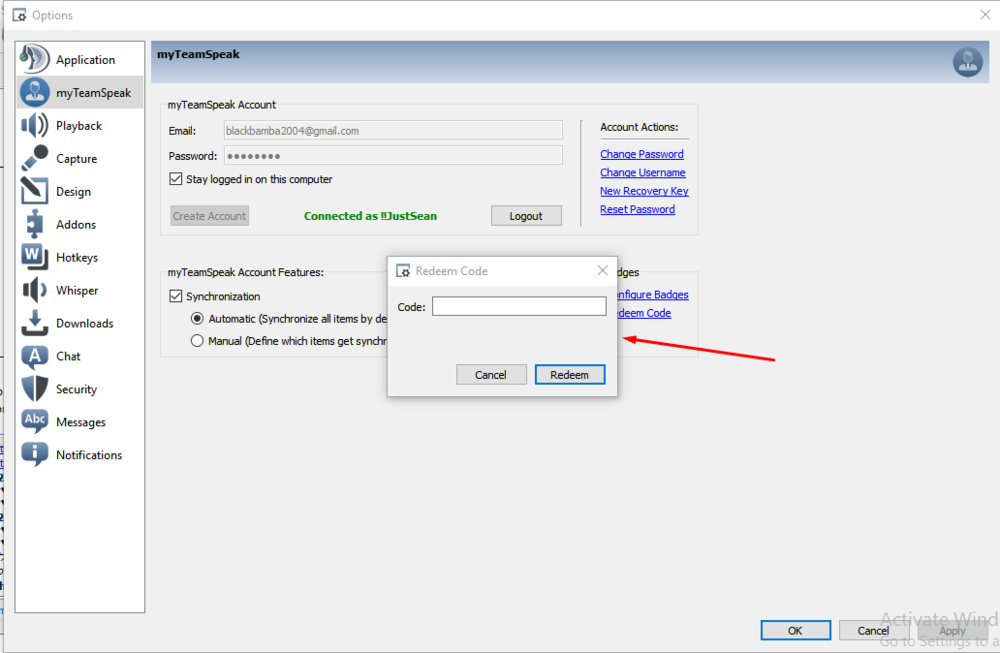Open the Downloads tray icon
Screen dimensions: 1000x653
(x=35, y=323)
